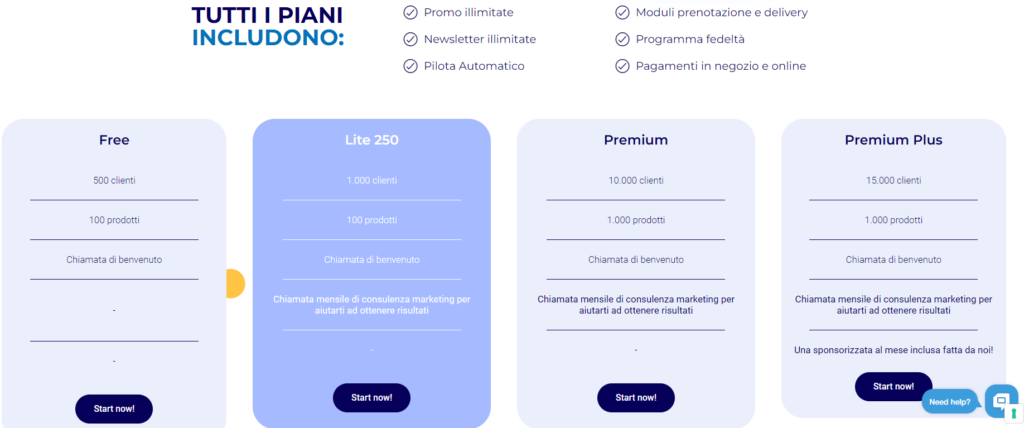Click the checkmark icon beside Pilota Automatico
The height and width of the screenshot is (428, 1024).
point(410,66)
